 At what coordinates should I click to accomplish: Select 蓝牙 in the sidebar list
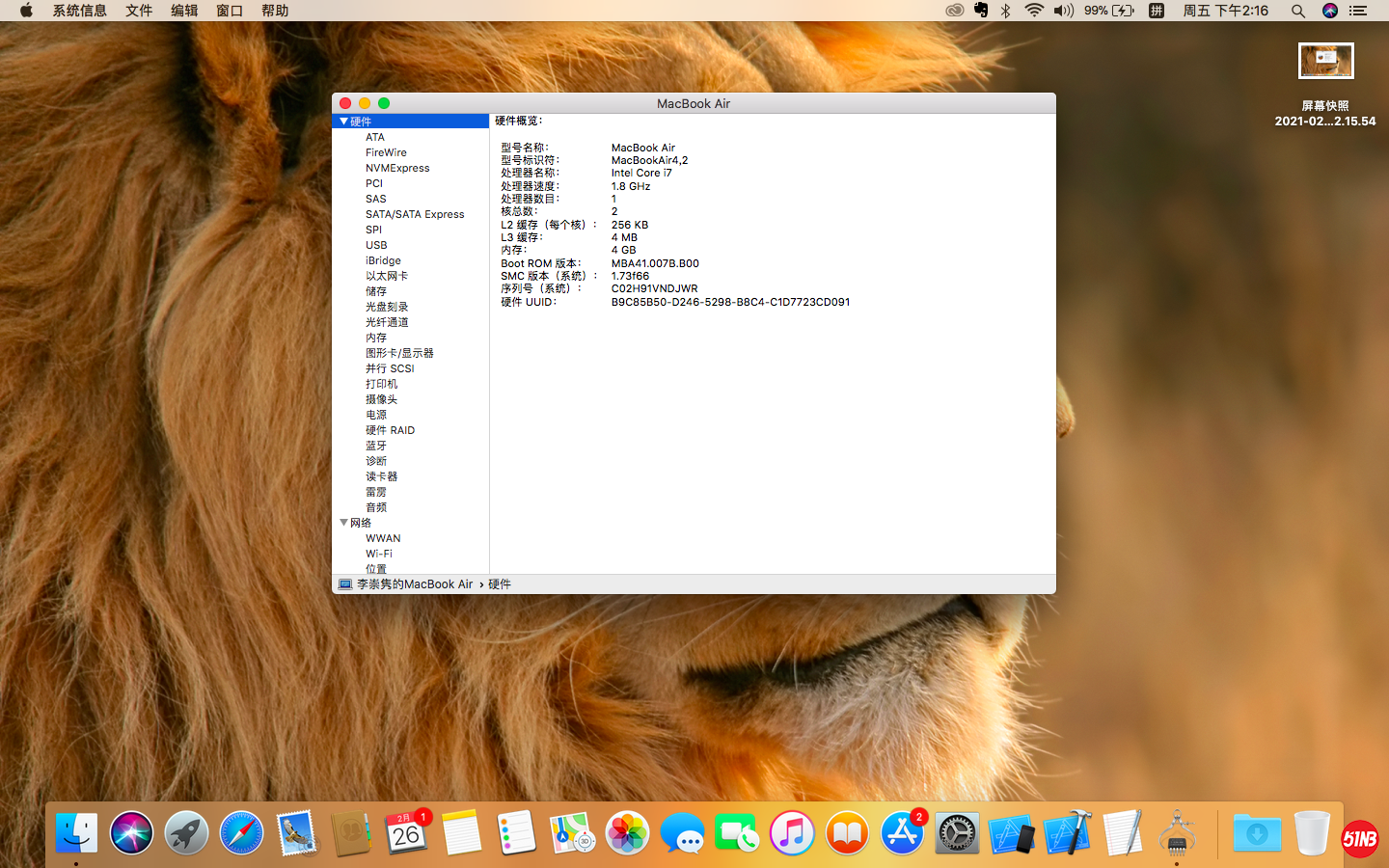[376, 446]
